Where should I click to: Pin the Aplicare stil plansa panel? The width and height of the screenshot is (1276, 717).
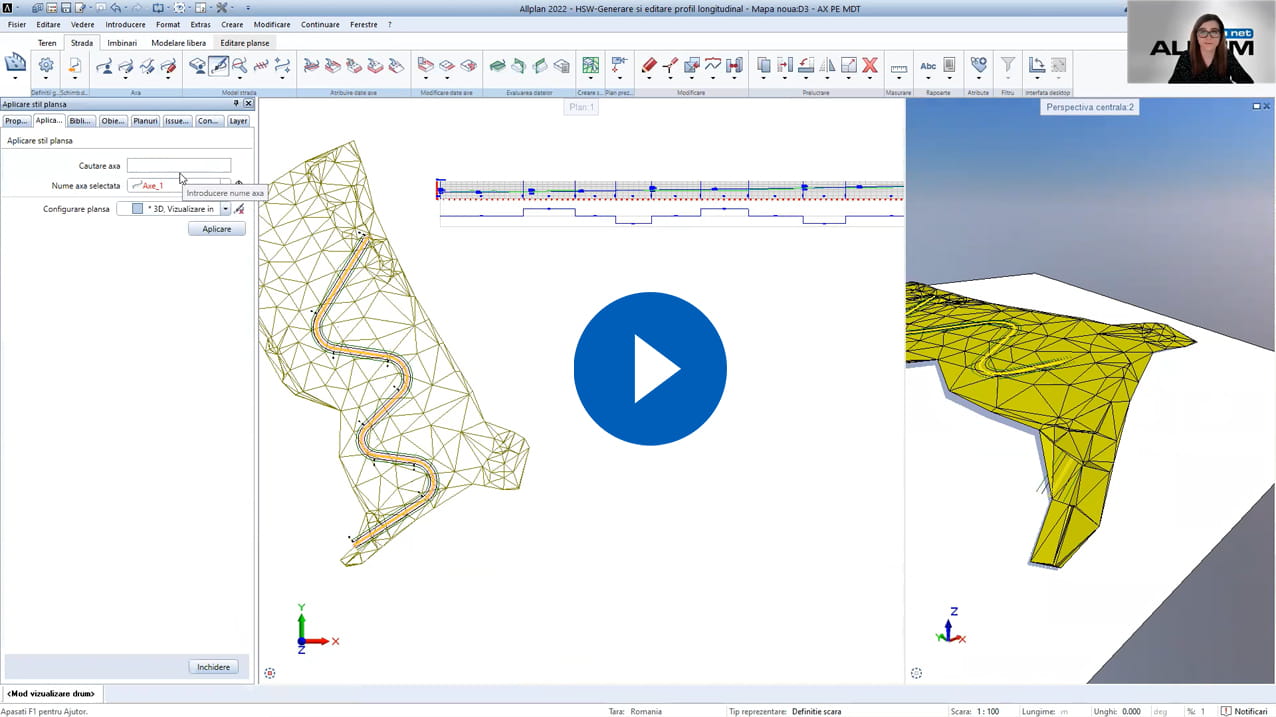(237, 104)
